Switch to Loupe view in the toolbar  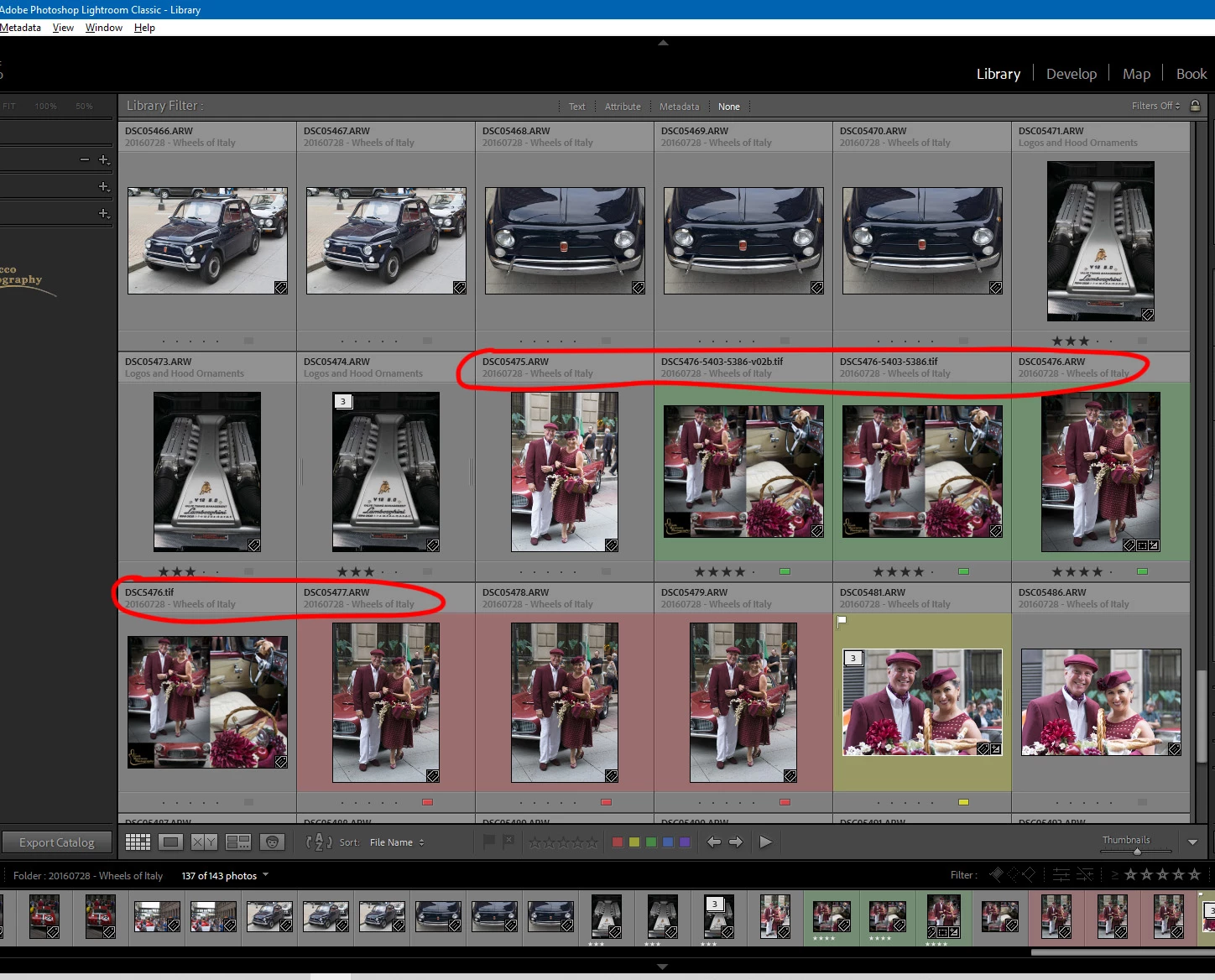click(x=170, y=842)
